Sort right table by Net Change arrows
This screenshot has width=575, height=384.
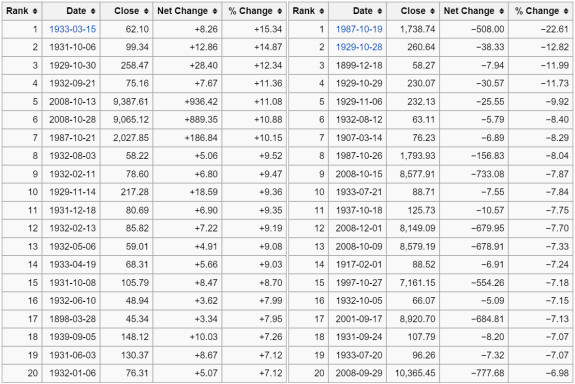502,11
